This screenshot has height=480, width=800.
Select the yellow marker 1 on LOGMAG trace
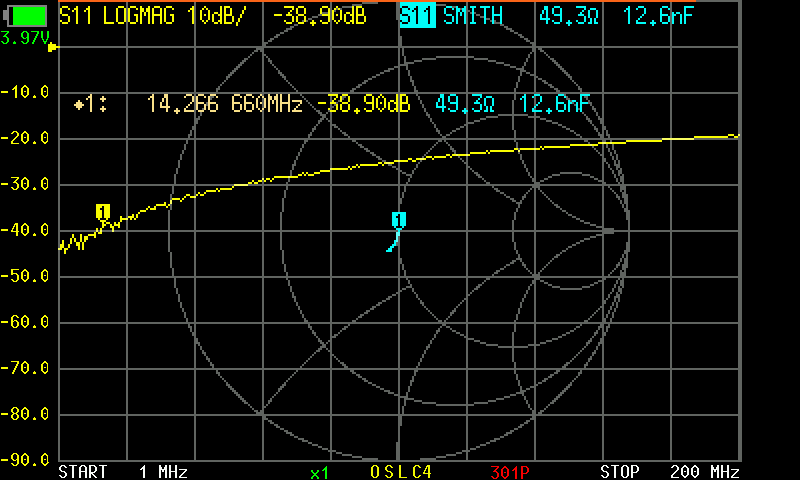tap(103, 212)
